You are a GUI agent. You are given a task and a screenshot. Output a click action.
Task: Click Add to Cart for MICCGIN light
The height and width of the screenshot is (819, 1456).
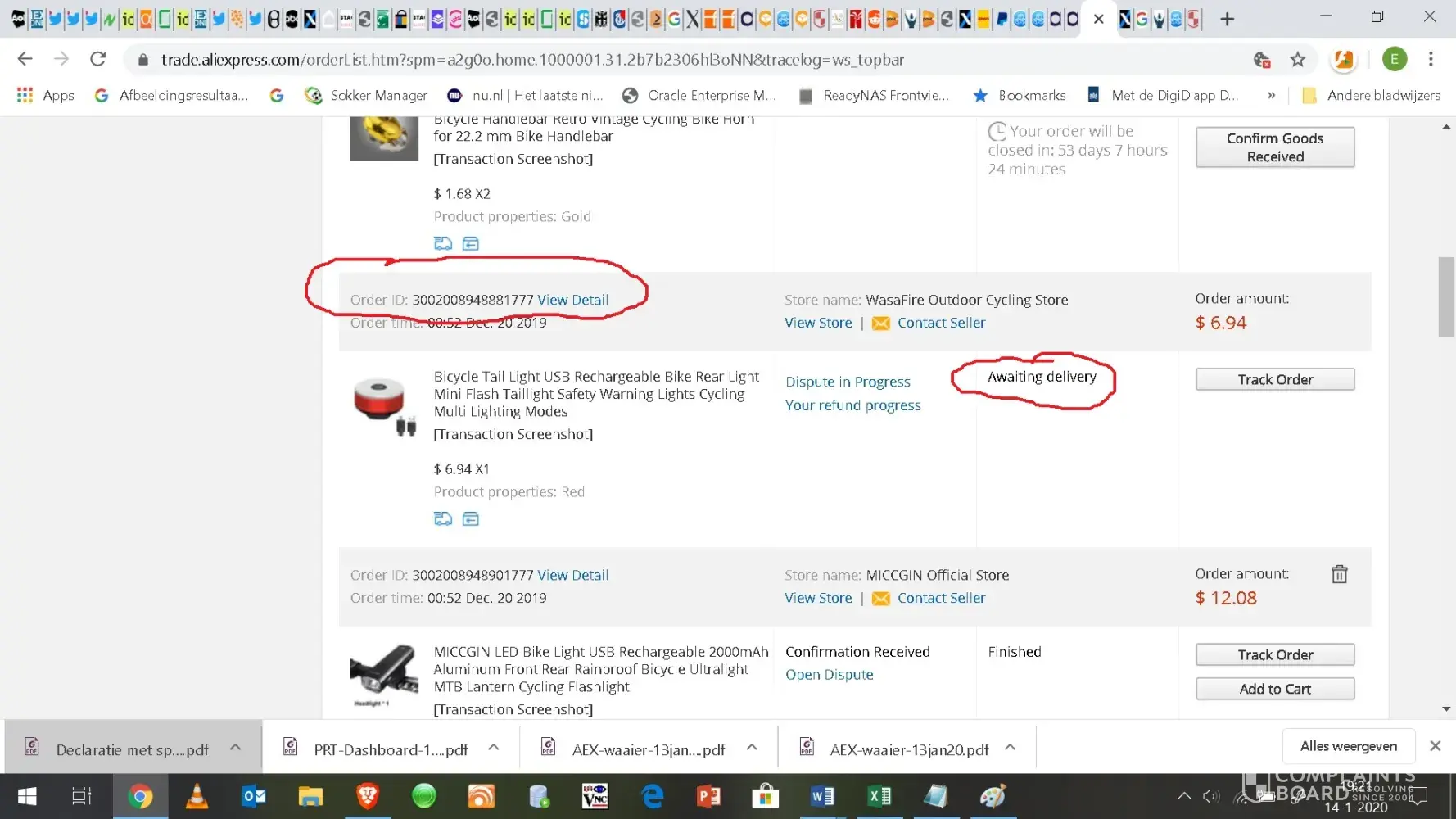click(1274, 689)
